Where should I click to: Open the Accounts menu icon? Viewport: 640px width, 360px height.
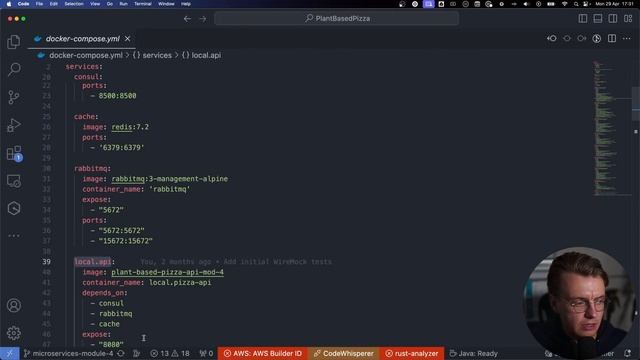pyautogui.click(x=14, y=305)
